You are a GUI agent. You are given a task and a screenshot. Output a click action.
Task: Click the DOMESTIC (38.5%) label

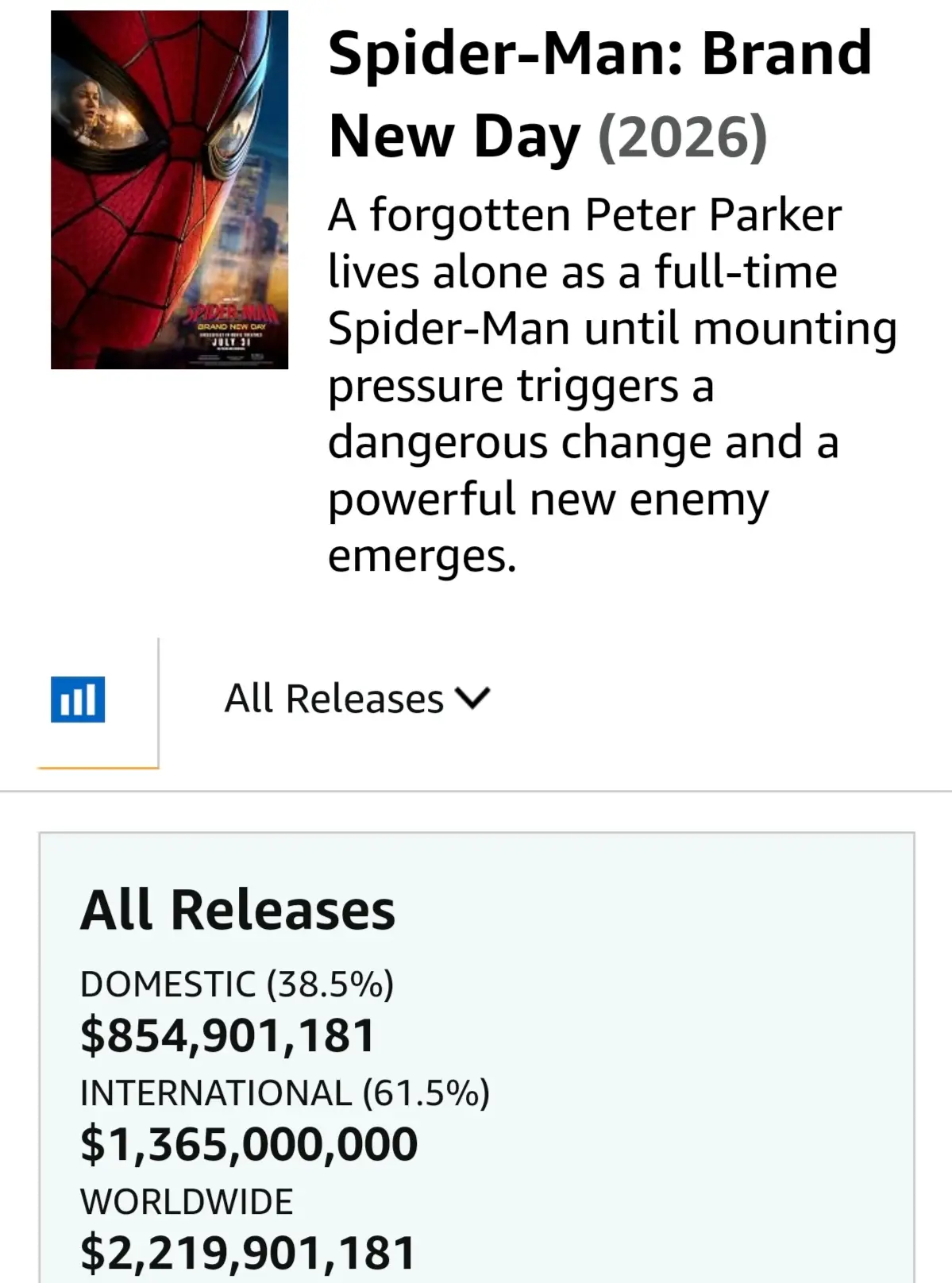237,984
